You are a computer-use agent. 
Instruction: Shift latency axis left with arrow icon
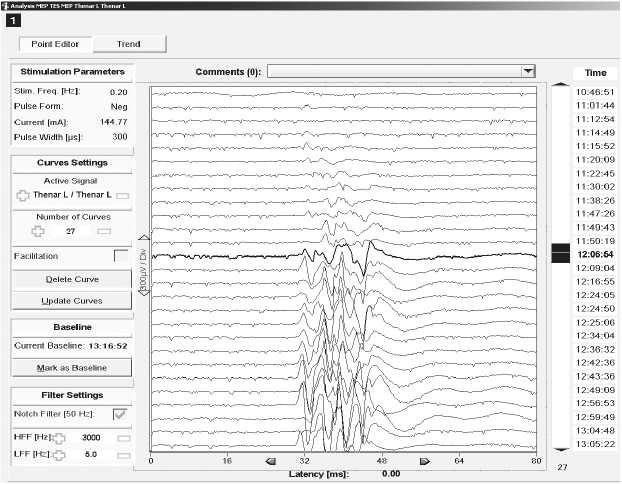pyautogui.click(x=270, y=461)
